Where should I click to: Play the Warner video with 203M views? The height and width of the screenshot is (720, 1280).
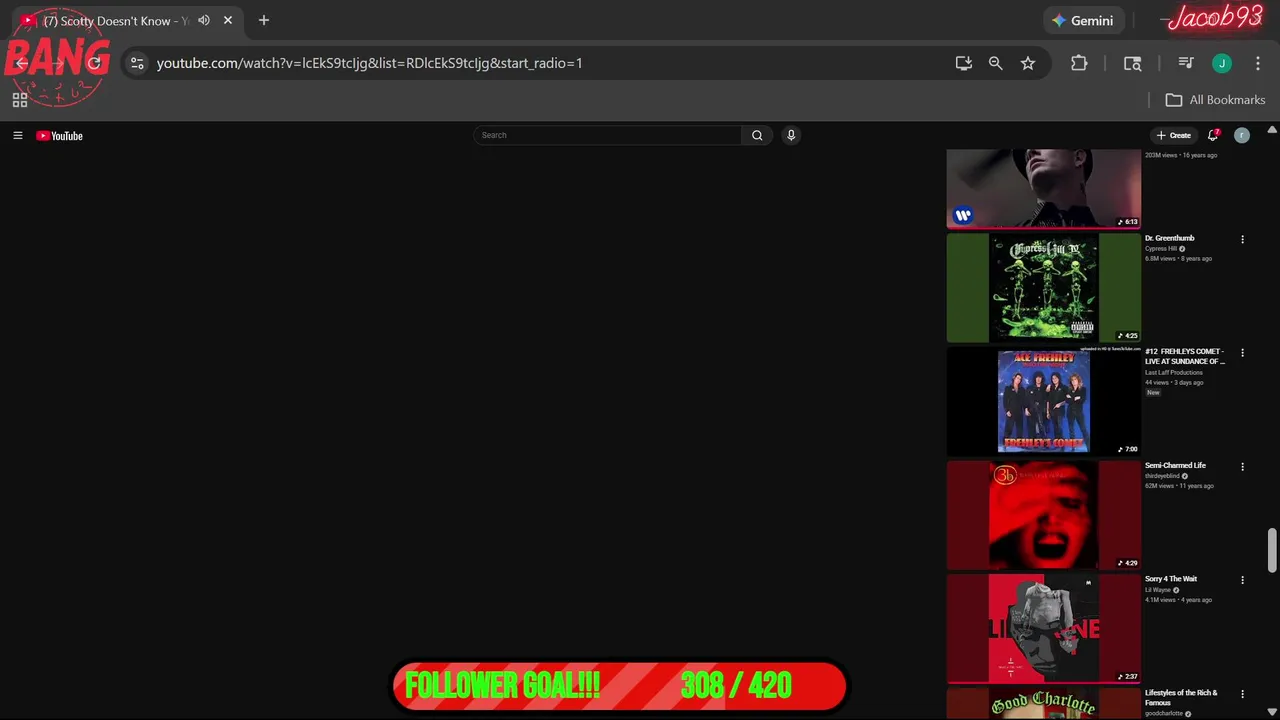(x=1043, y=189)
